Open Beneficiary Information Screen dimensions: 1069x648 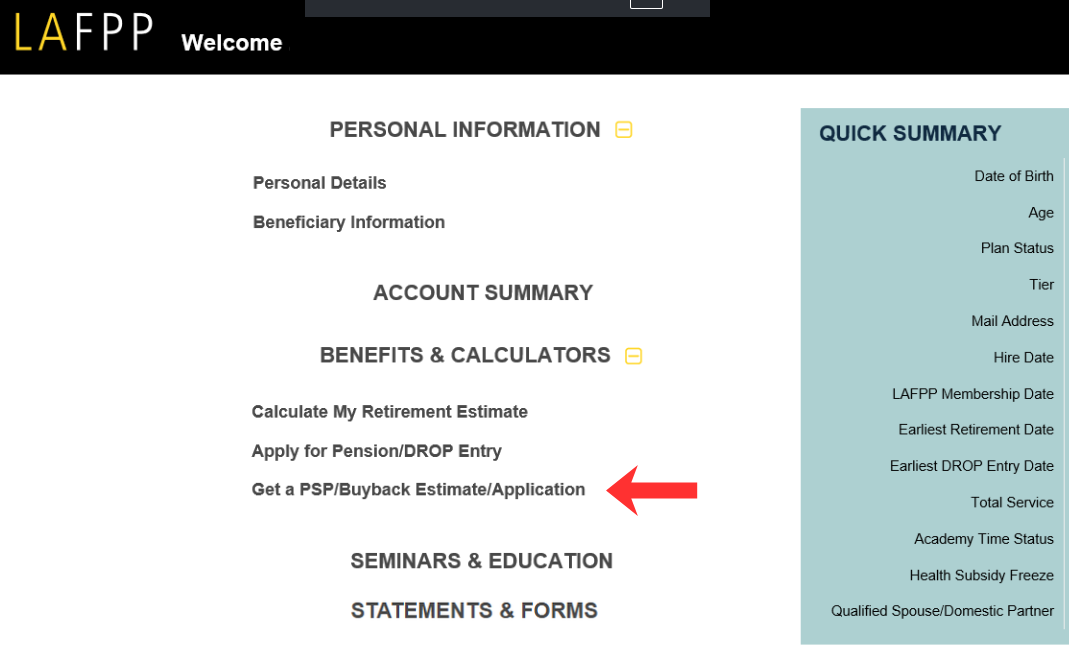pos(348,222)
